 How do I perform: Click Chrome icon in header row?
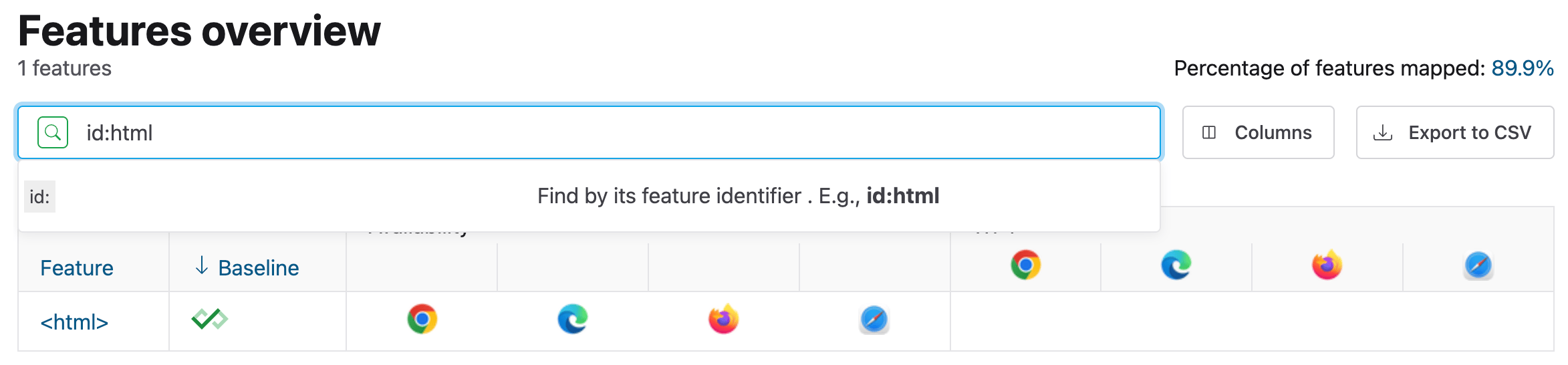point(1025,265)
